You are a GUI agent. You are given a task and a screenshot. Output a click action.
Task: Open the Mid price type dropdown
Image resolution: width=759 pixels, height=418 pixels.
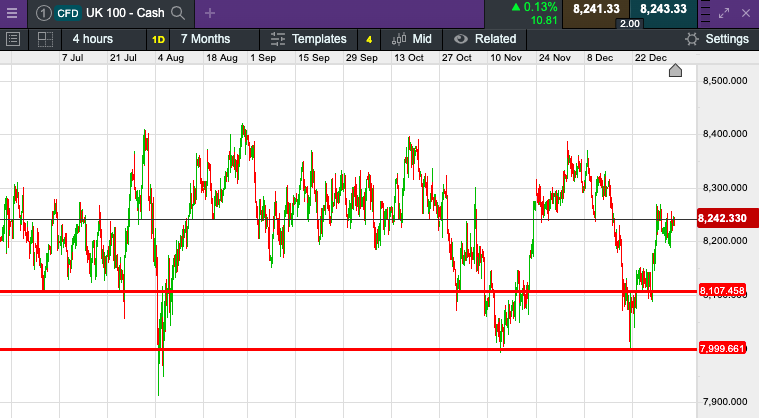pyautogui.click(x=411, y=39)
